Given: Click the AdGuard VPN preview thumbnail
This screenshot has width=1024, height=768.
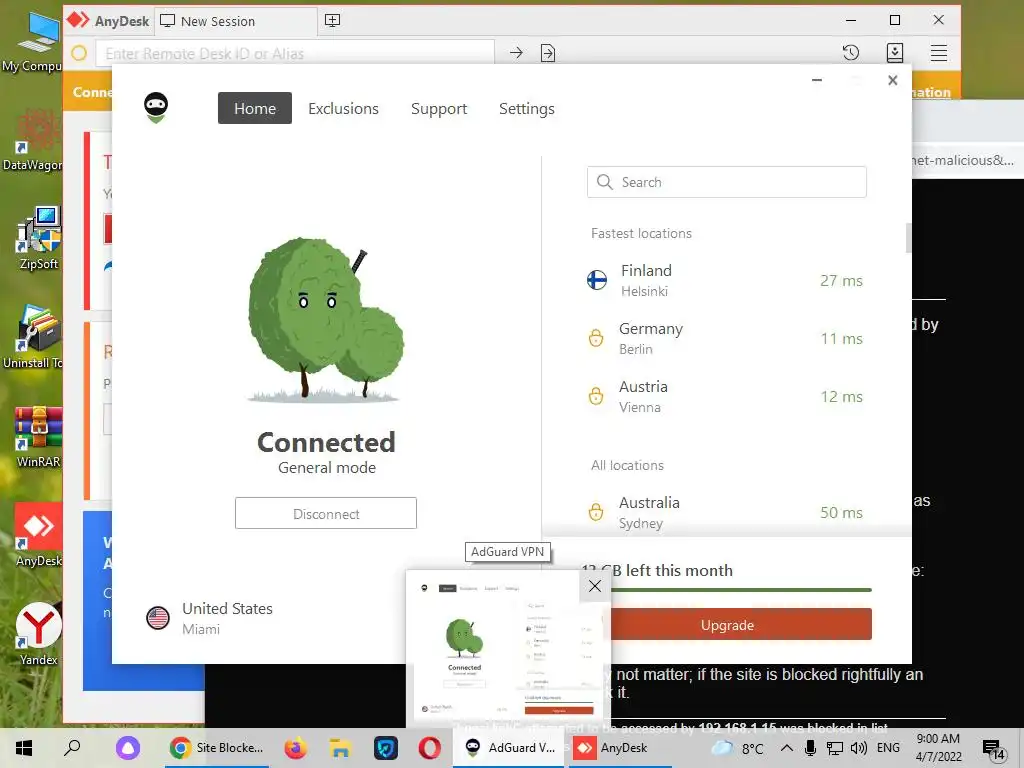Looking at the screenshot, I should pyautogui.click(x=508, y=647).
